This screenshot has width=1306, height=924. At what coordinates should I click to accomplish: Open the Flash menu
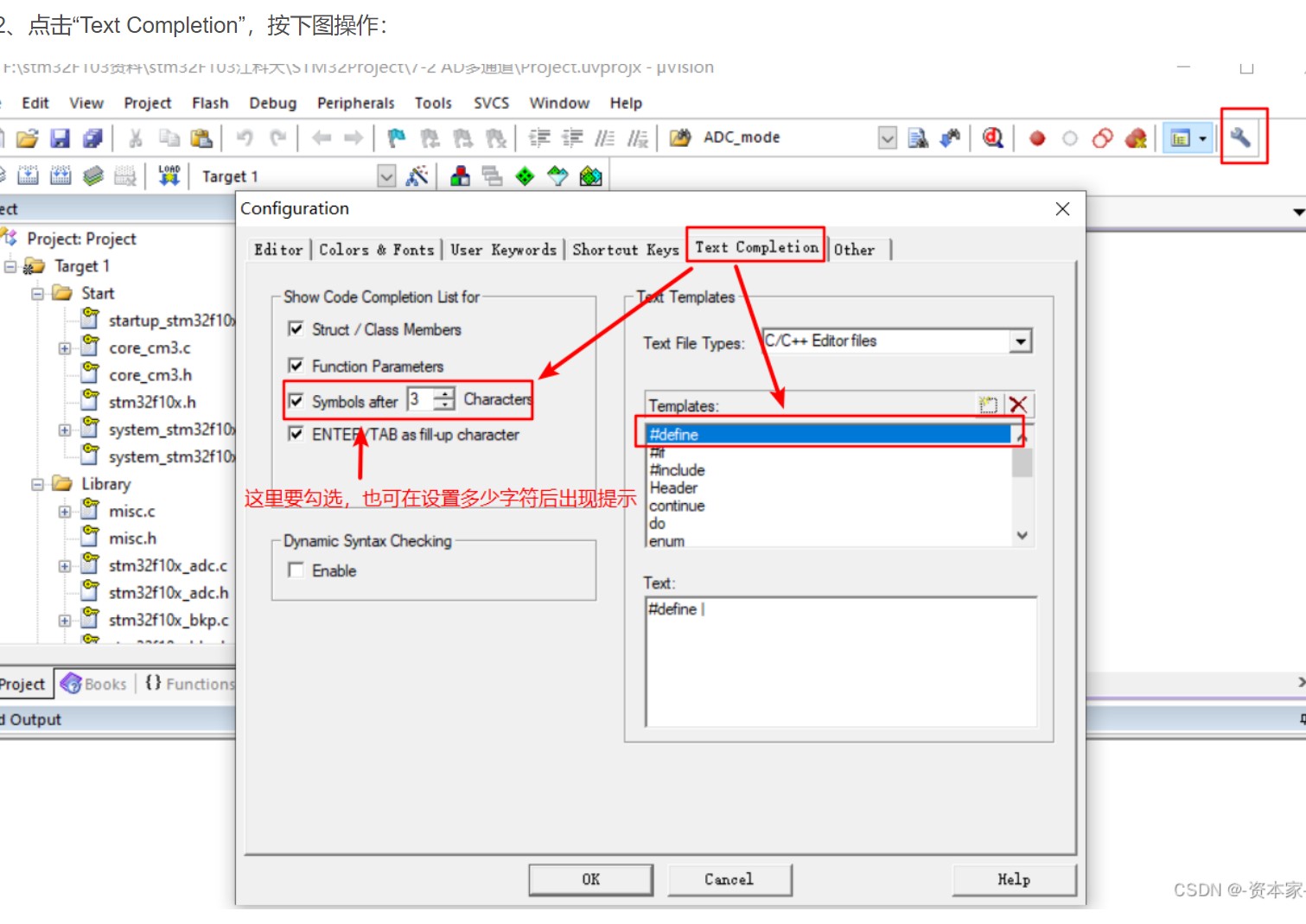point(210,103)
